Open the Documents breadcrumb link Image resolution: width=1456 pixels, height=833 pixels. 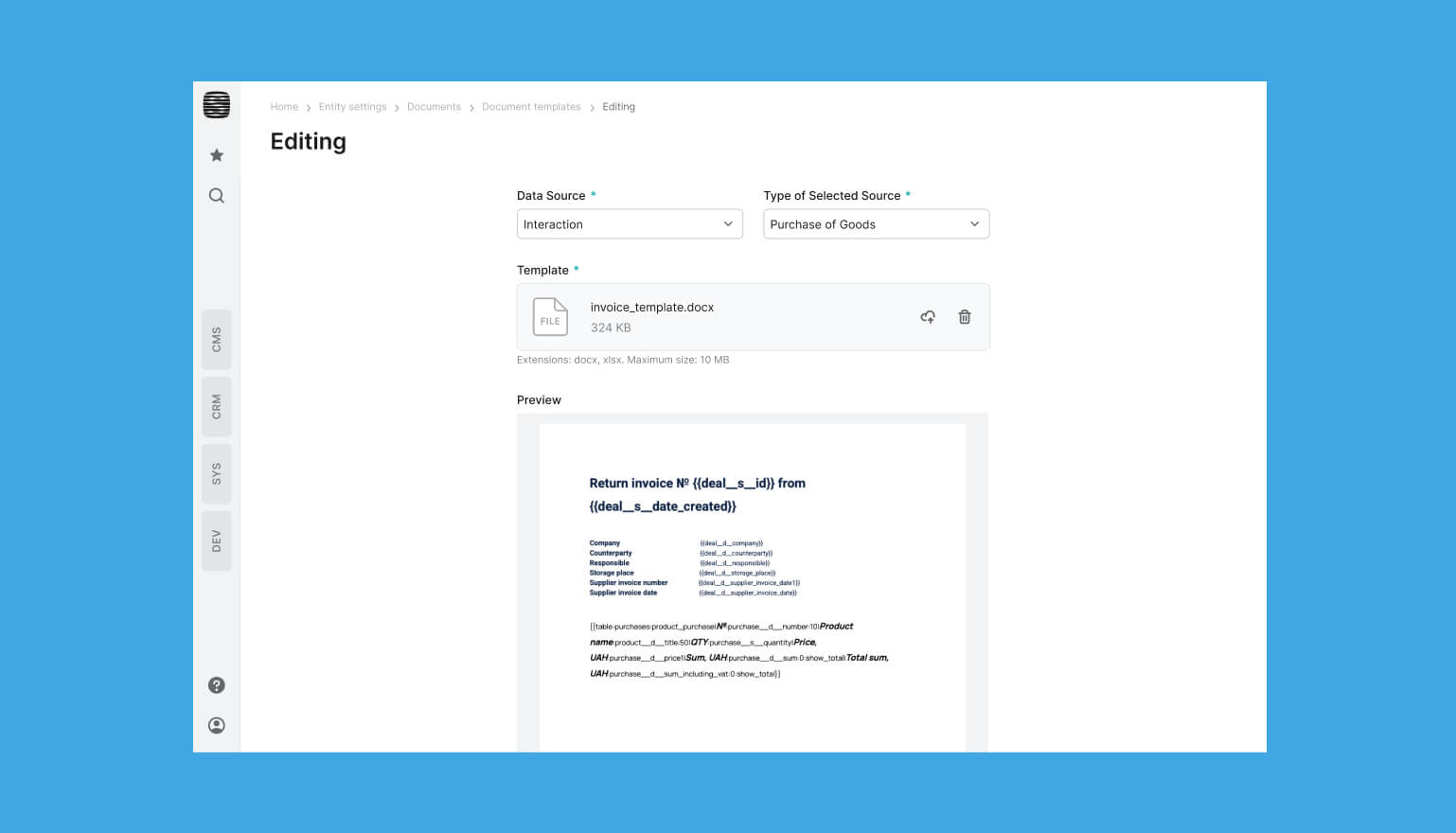[x=434, y=107]
